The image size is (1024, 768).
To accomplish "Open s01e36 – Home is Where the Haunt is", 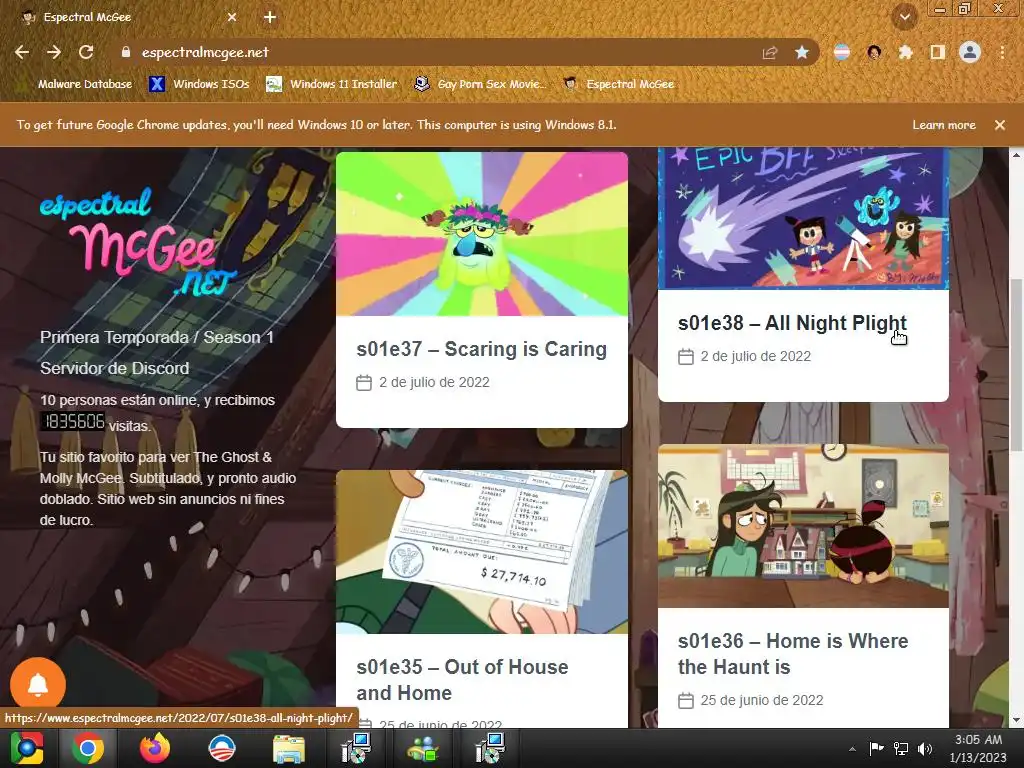I will pyautogui.click(x=793, y=654).
